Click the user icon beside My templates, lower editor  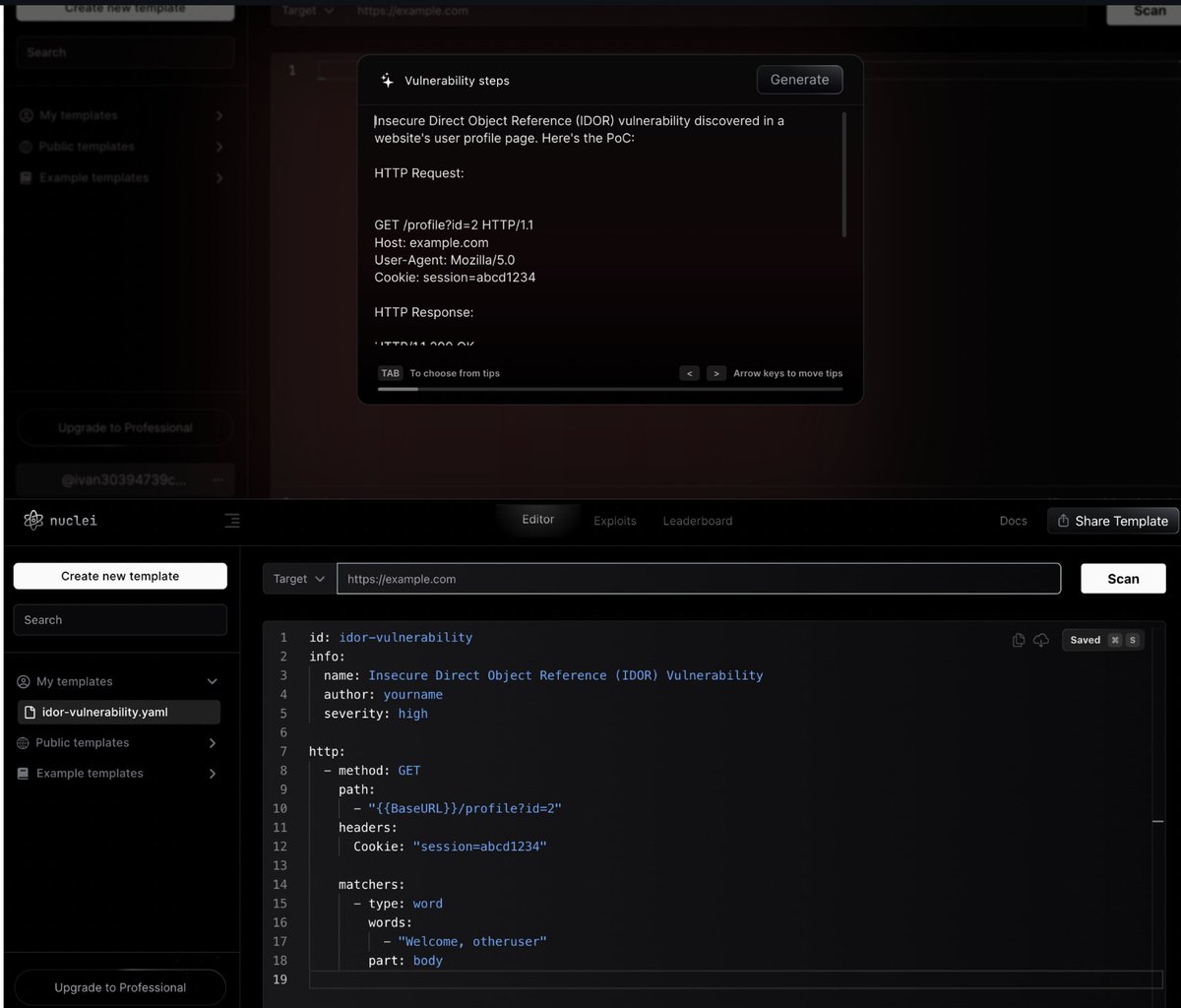[x=24, y=681]
